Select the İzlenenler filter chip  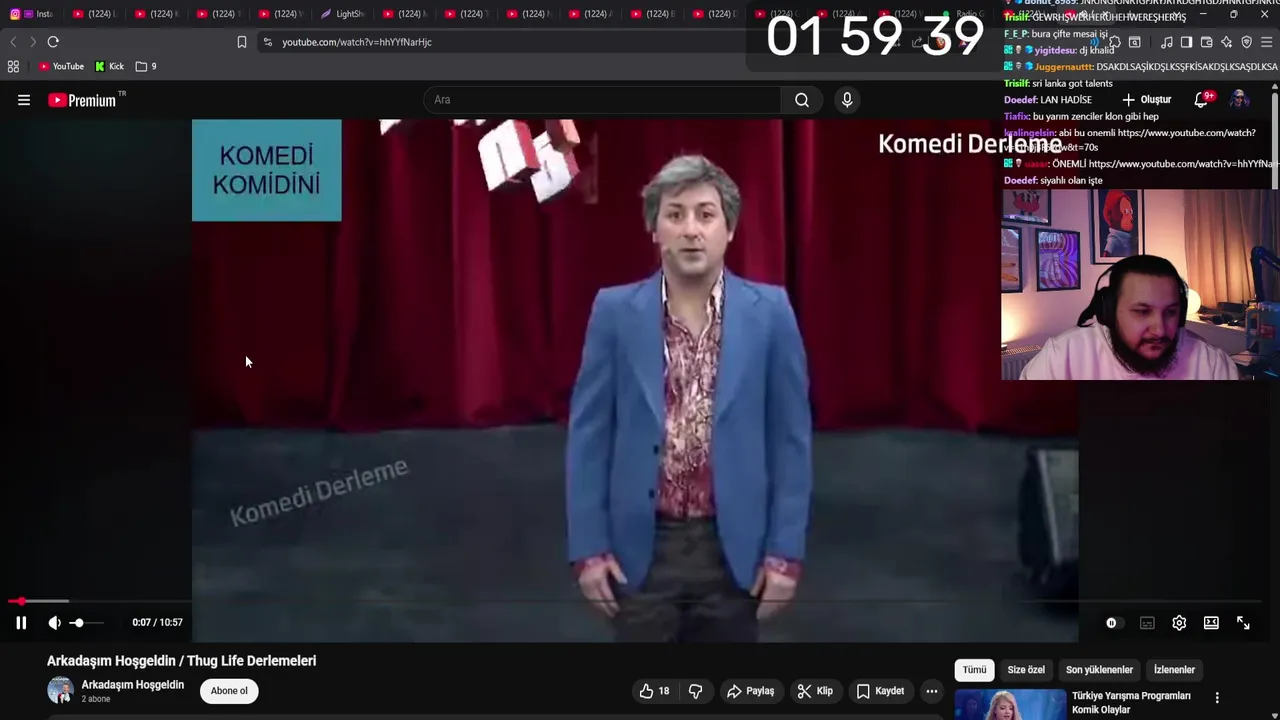tap(1174, 670)
